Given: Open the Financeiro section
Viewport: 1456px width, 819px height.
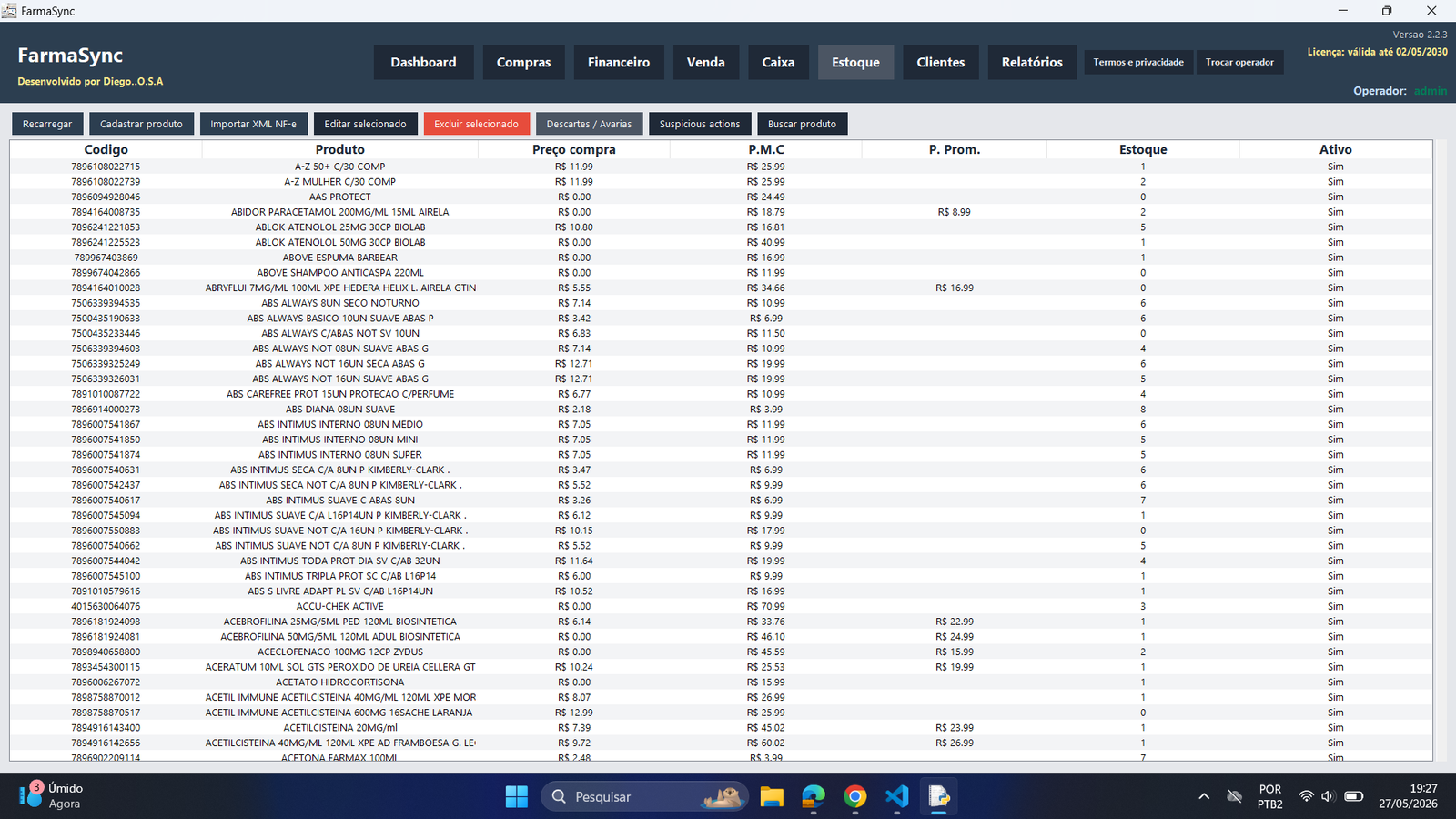Looking at the screenshot, I should point(619,62).
